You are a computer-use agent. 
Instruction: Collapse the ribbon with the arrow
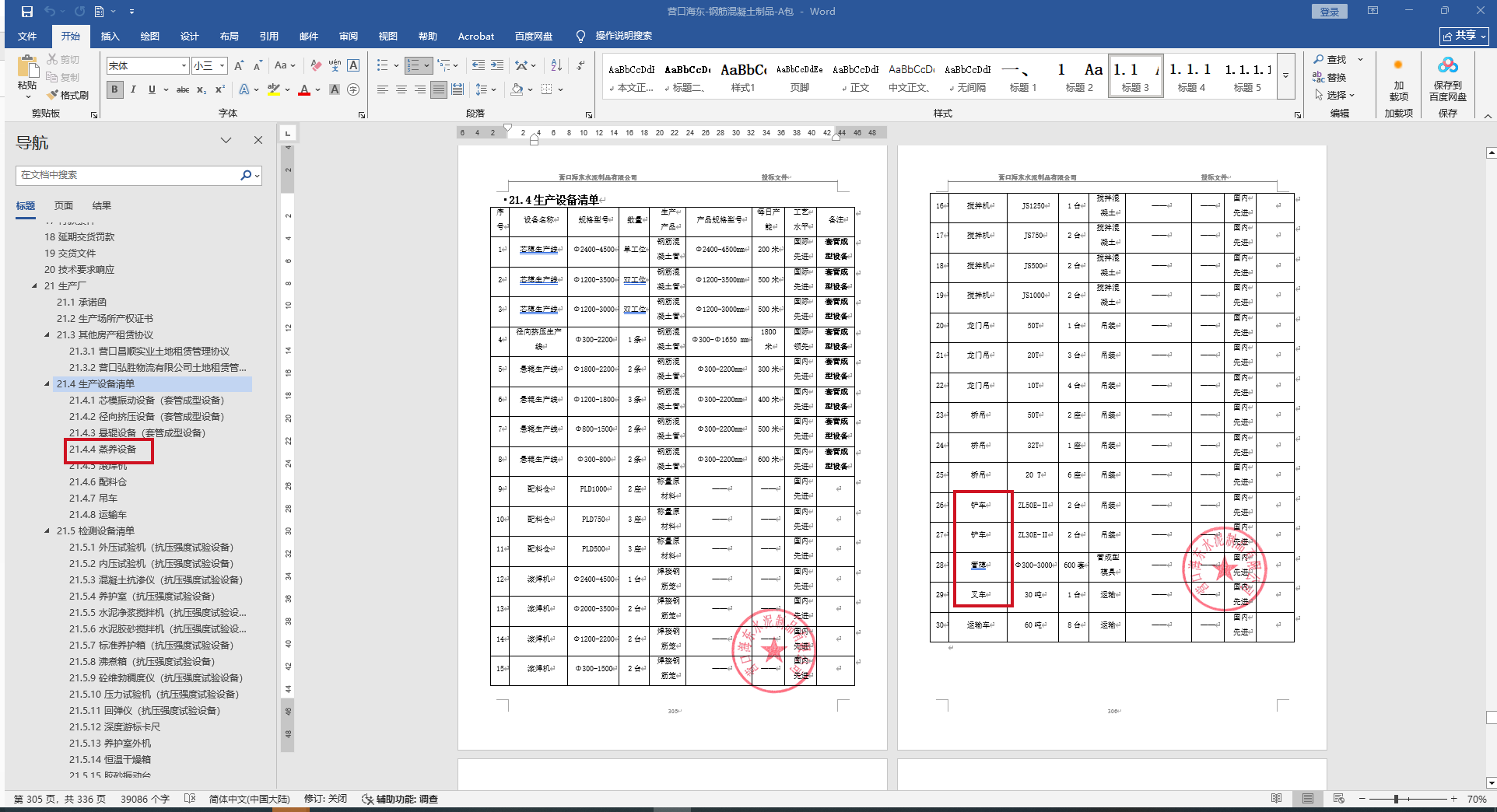pos(1488,116)
